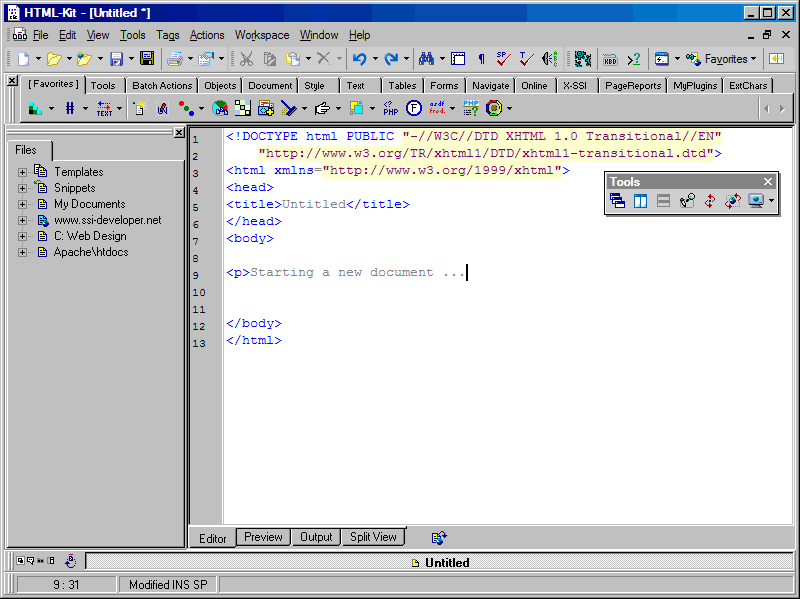
Task: Switch to the PageReports tab
Action: click(633, 86)
